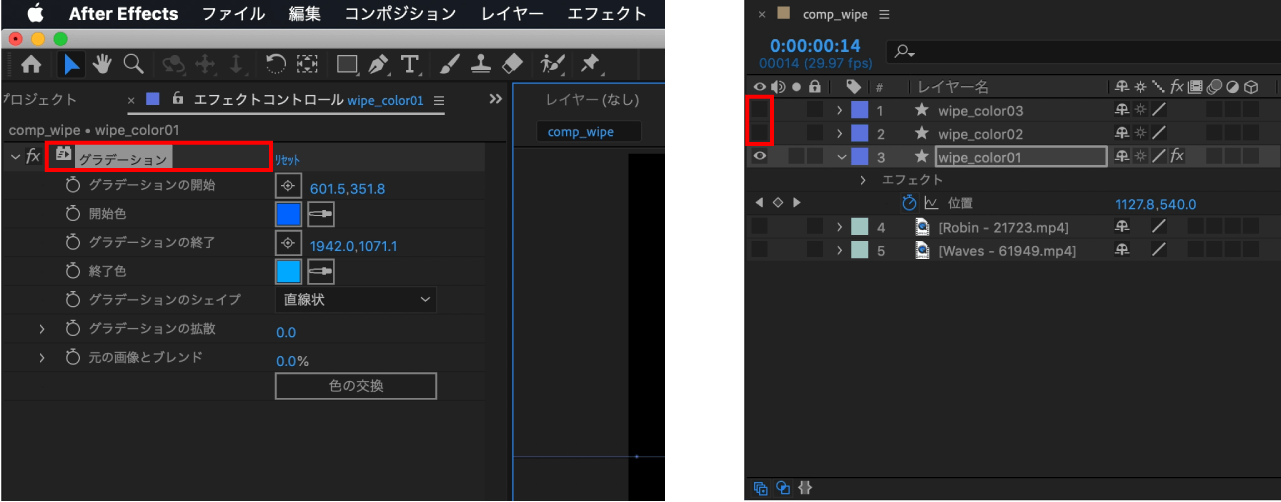The width and height of the screenshot is (1281, 502).
Task: Open the 開始色 color swatch
Action: (x=288, y=214)
